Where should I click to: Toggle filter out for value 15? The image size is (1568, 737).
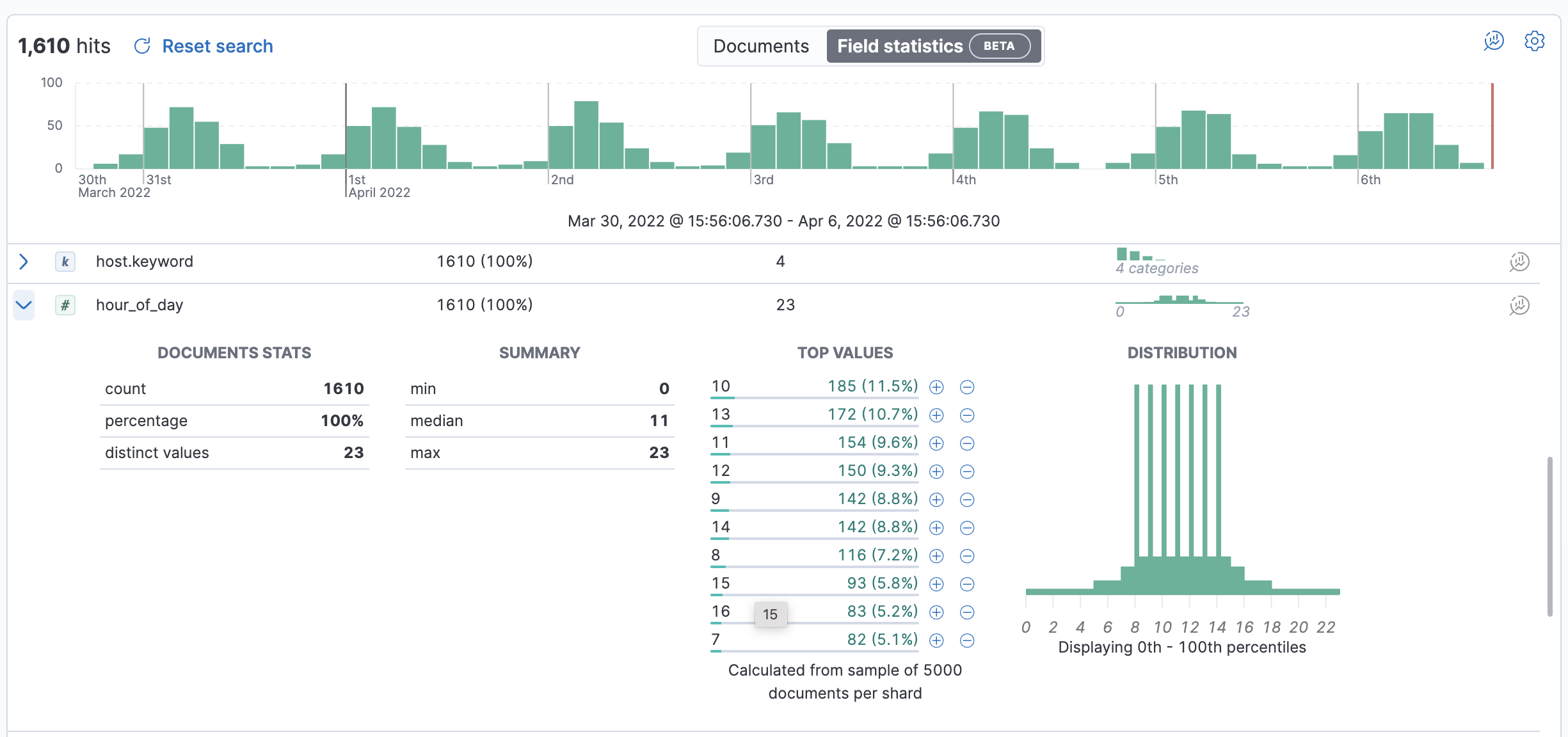pos(966,584)
